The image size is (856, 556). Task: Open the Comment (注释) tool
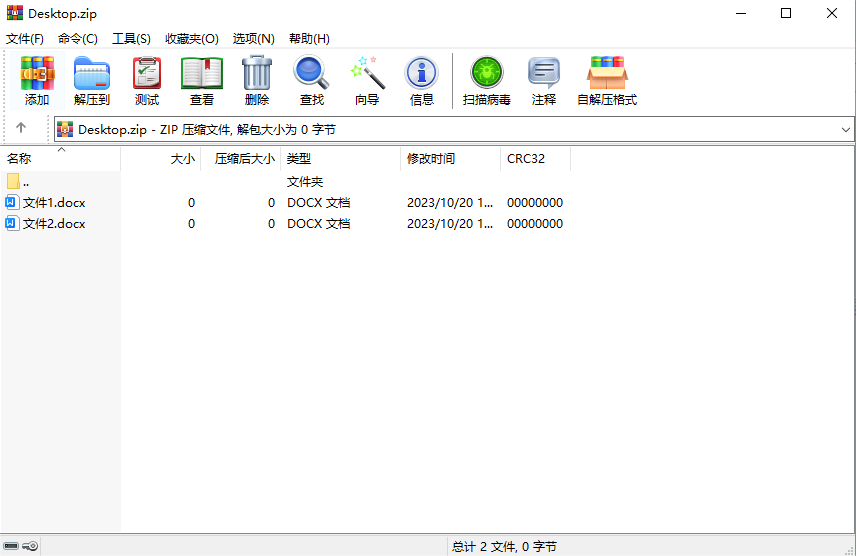pyautogui.click(x=544, y=80)
